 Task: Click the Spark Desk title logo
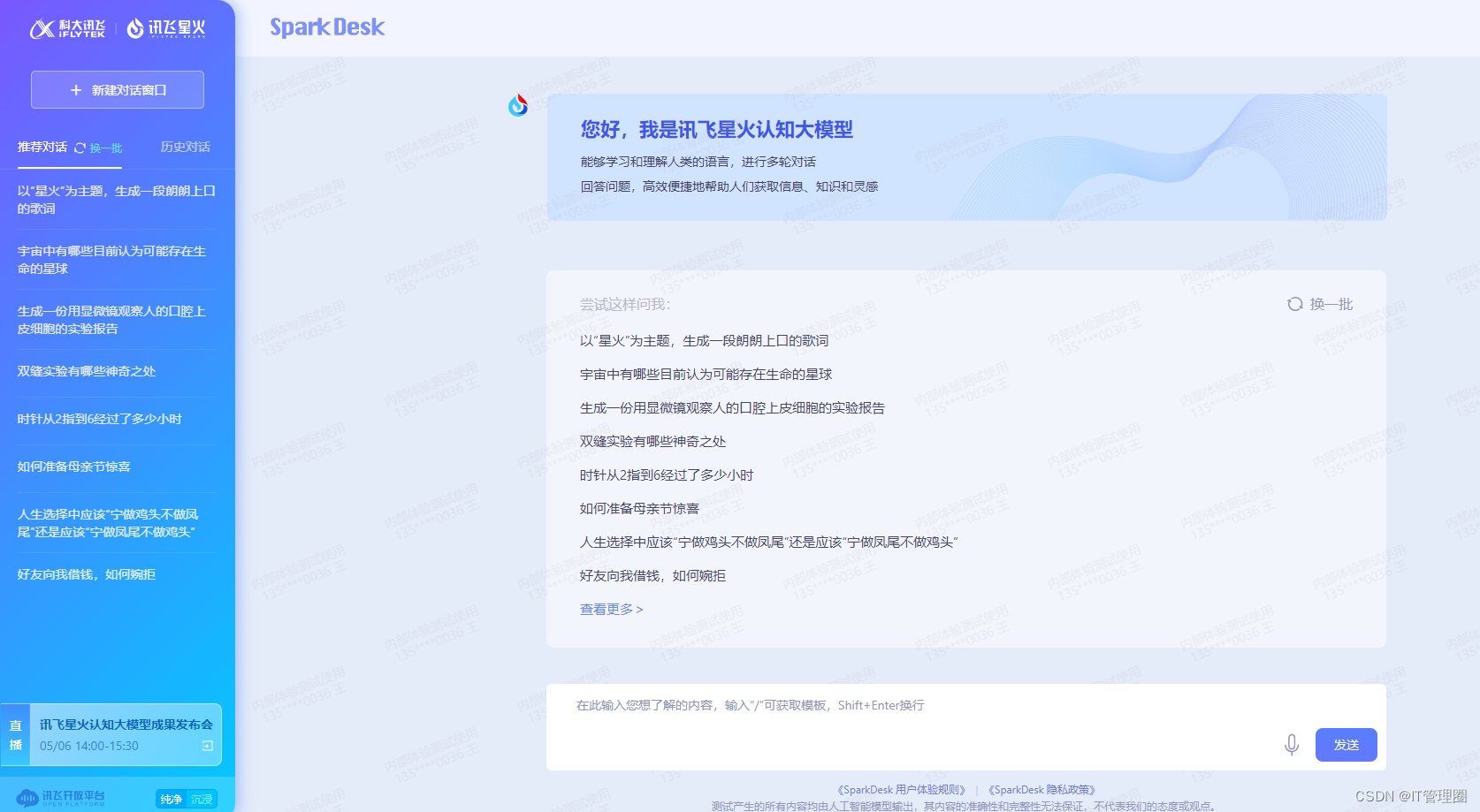coord(327,27)
